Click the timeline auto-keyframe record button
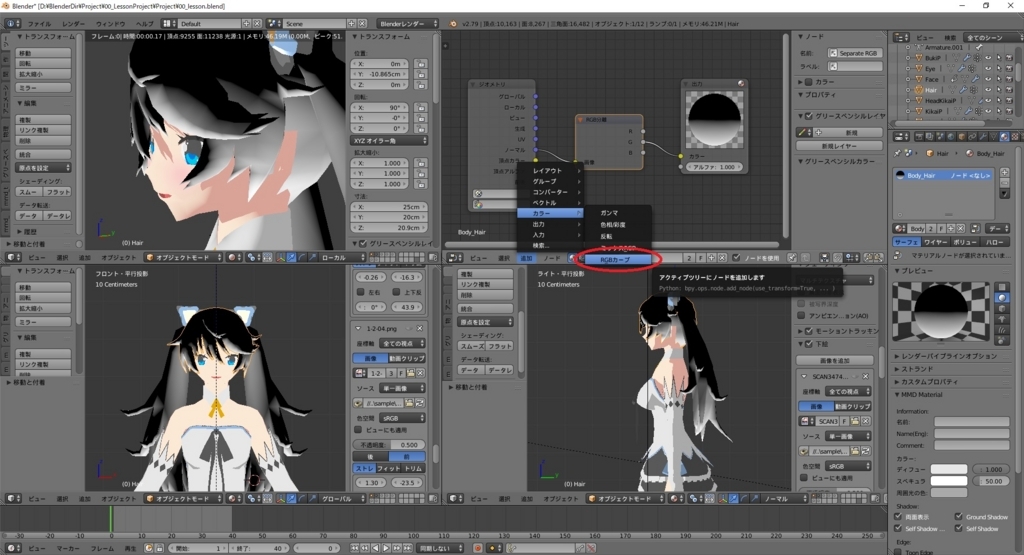Image resolution: width=1024 pixels, height=555 pixels. [478, 548]
